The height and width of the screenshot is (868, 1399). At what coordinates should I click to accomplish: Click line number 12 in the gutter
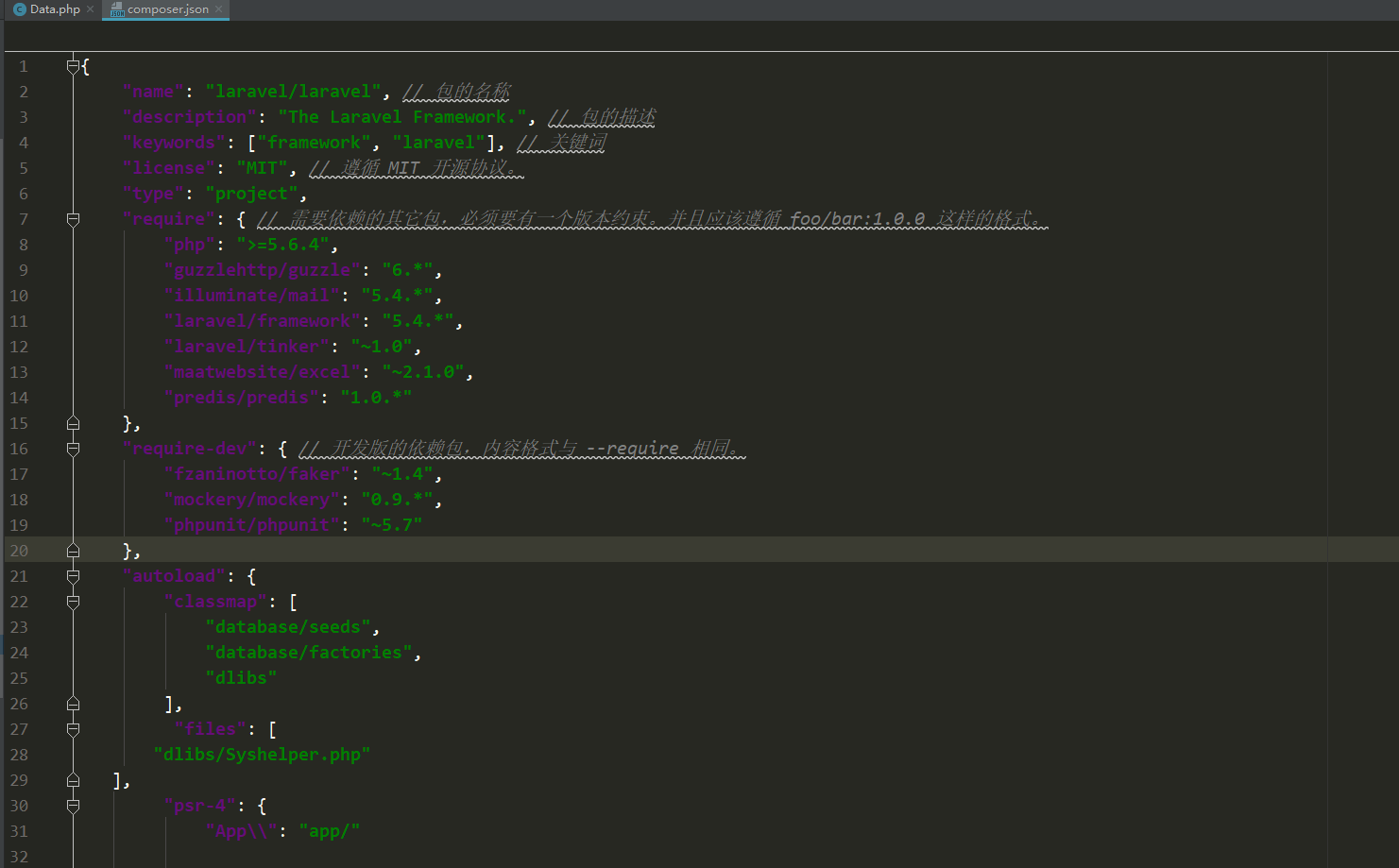click(x=19, y=347)
